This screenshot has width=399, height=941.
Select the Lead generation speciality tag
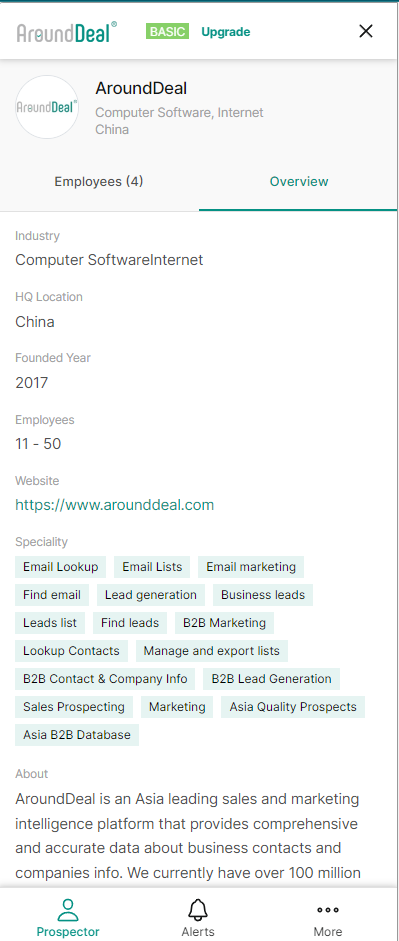coord(151,595)
